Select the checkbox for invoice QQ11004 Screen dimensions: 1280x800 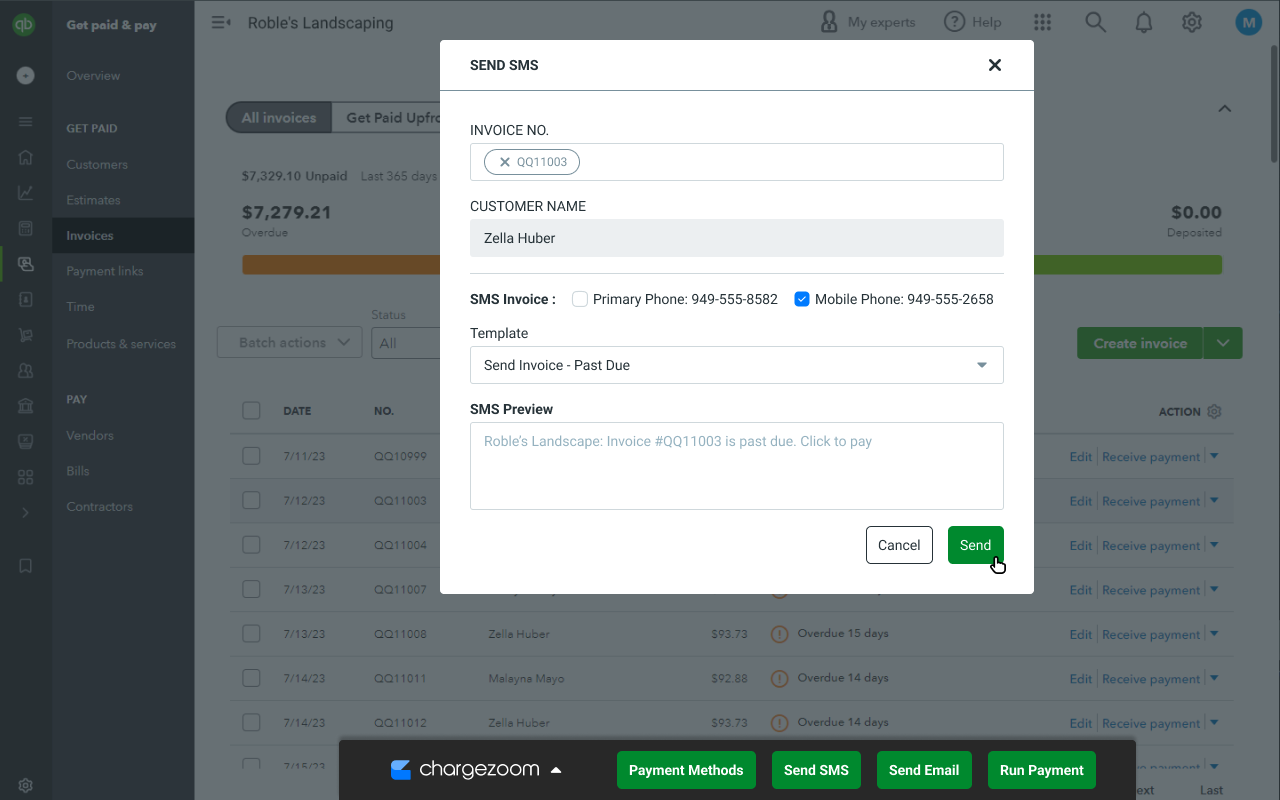[x=251, y=545]
